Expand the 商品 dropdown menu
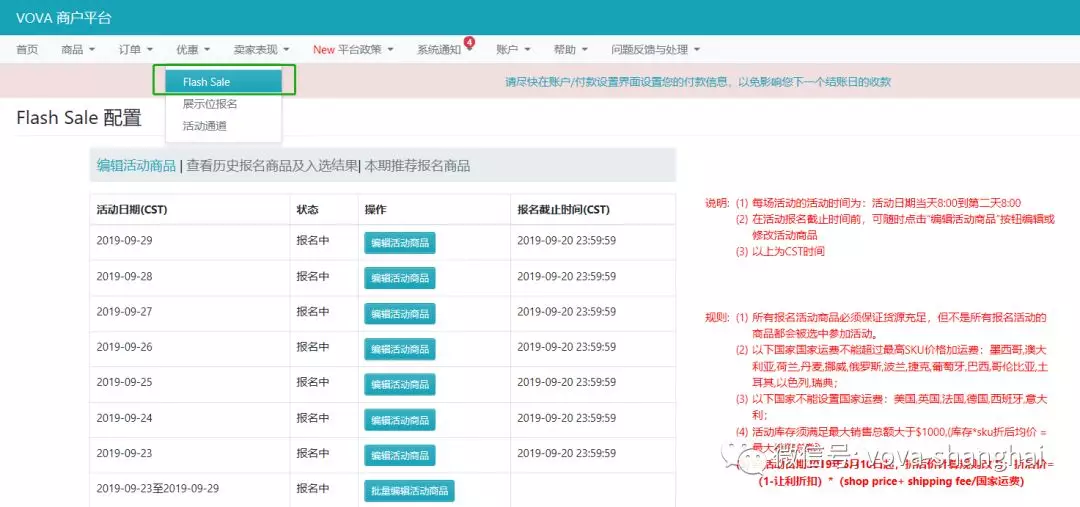 [78, 50]
